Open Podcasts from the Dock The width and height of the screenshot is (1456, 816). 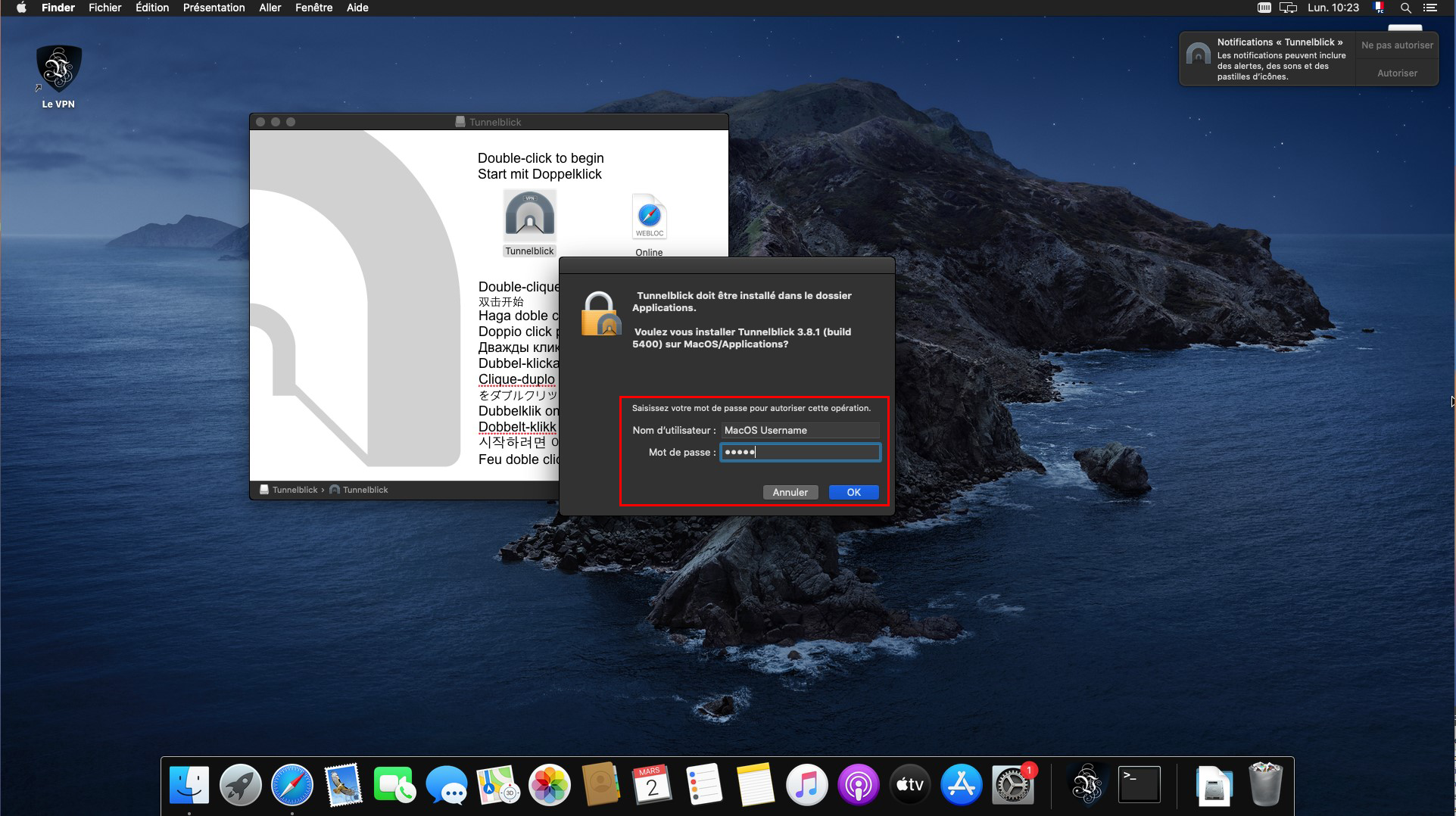click(858, 784)
